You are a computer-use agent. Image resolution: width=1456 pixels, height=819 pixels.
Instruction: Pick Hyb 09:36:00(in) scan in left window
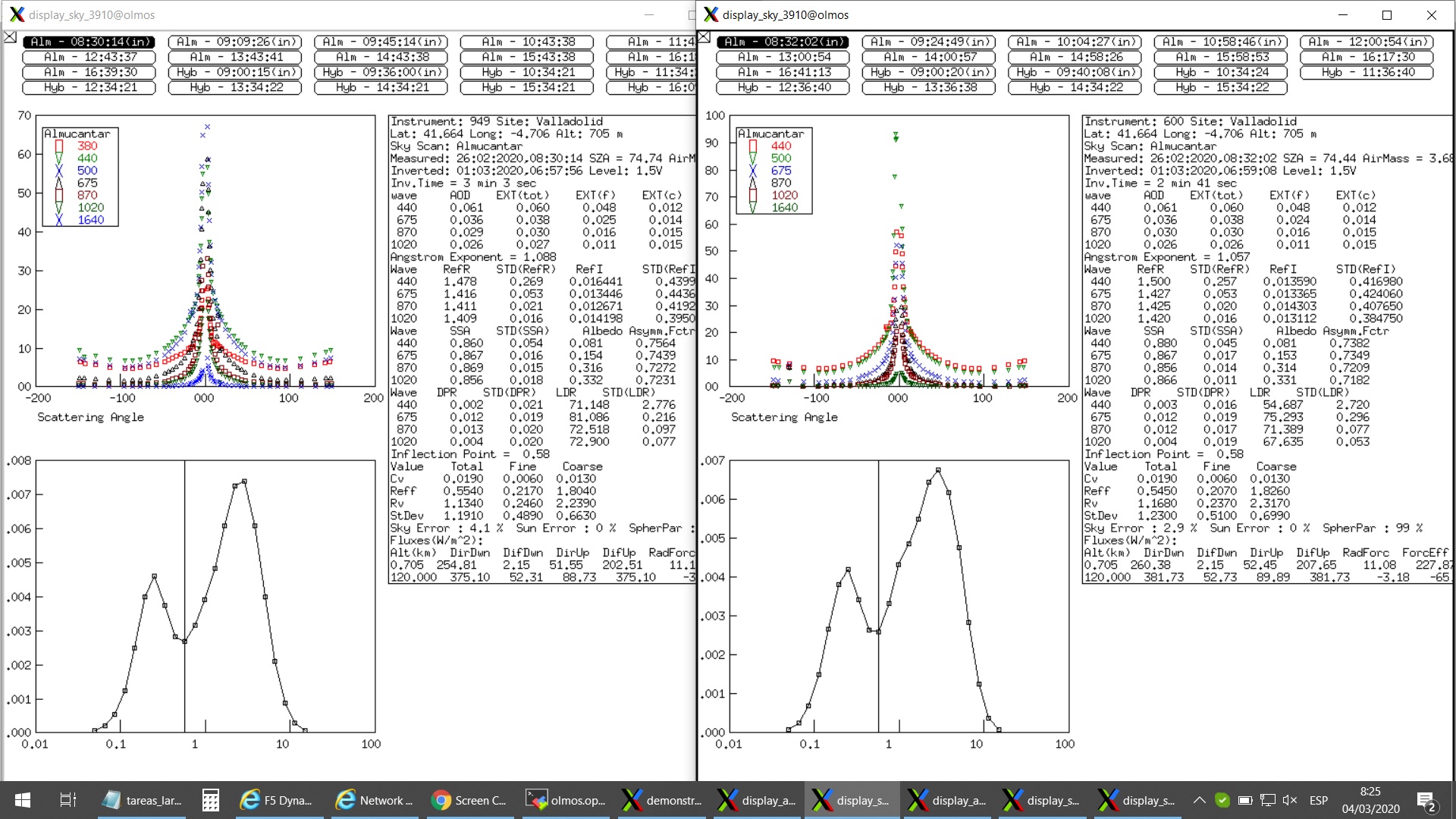(x=381, y=72)
